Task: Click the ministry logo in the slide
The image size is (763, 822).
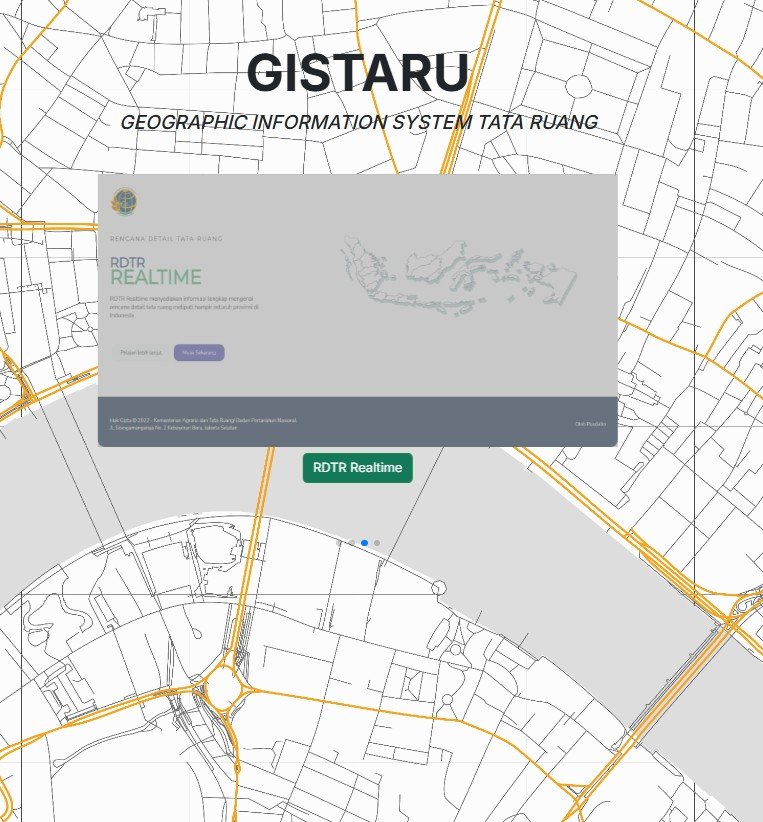Action: click(x=124, y=203)
